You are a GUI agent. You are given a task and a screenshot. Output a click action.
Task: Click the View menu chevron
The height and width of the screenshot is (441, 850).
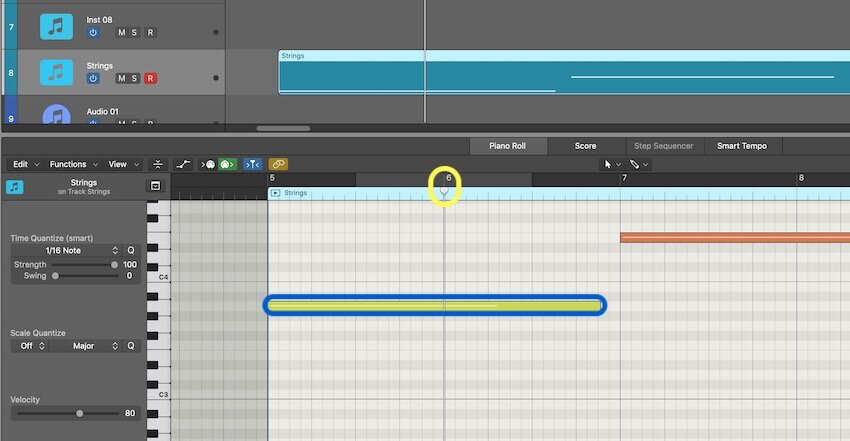point(137,165)
